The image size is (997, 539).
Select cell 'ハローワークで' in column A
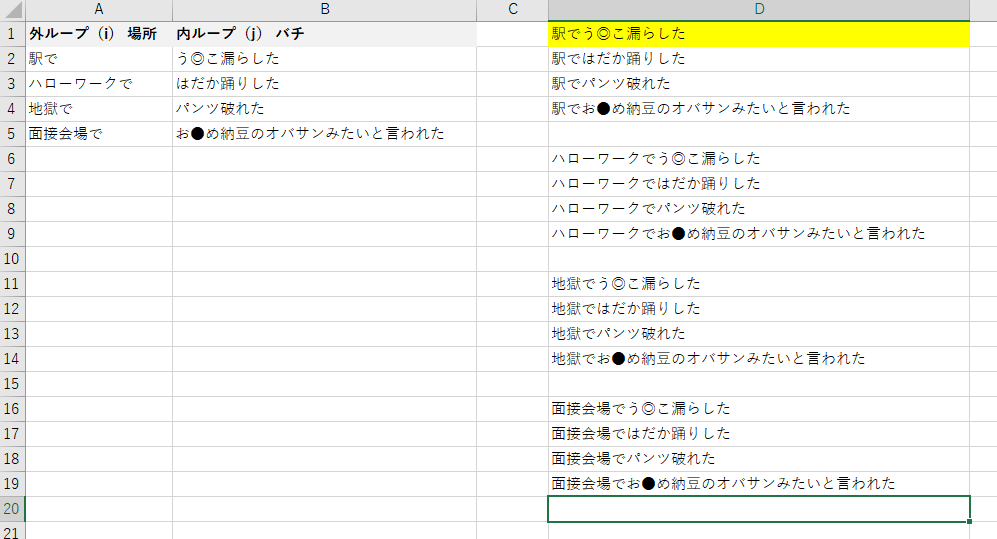(99, 84)
